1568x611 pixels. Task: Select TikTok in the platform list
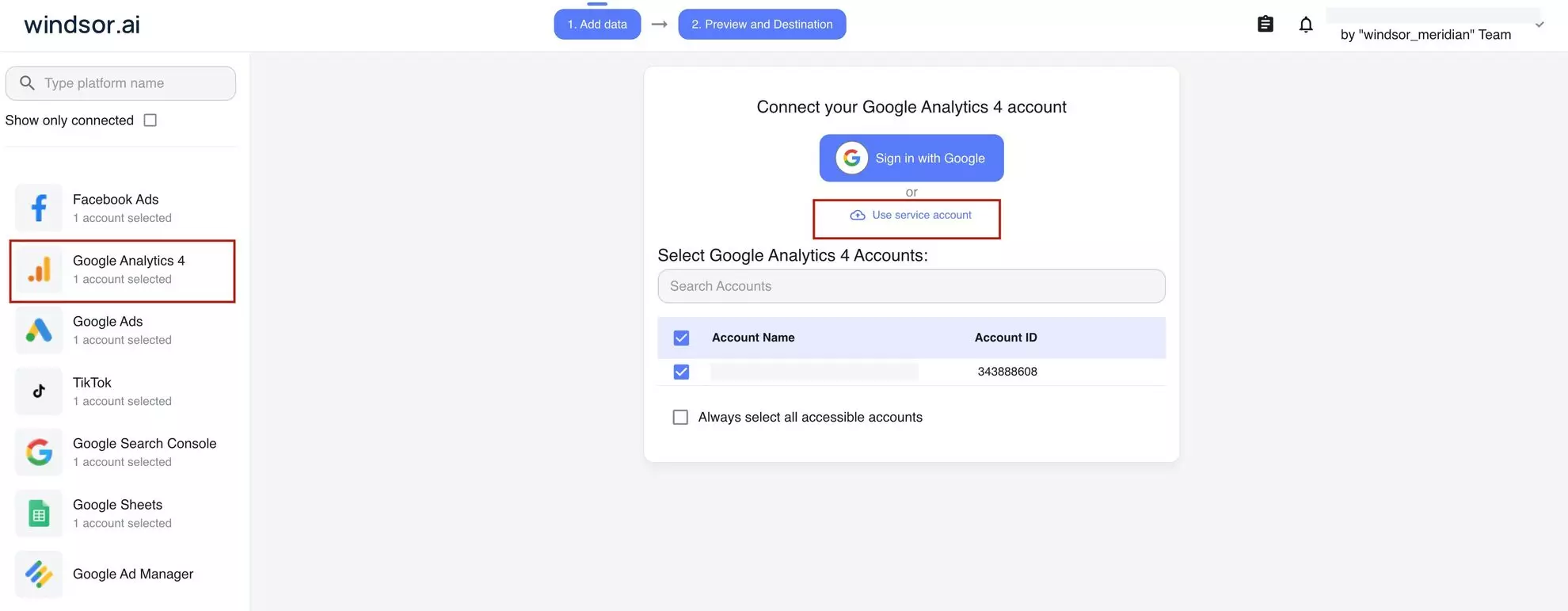point(123,391)
